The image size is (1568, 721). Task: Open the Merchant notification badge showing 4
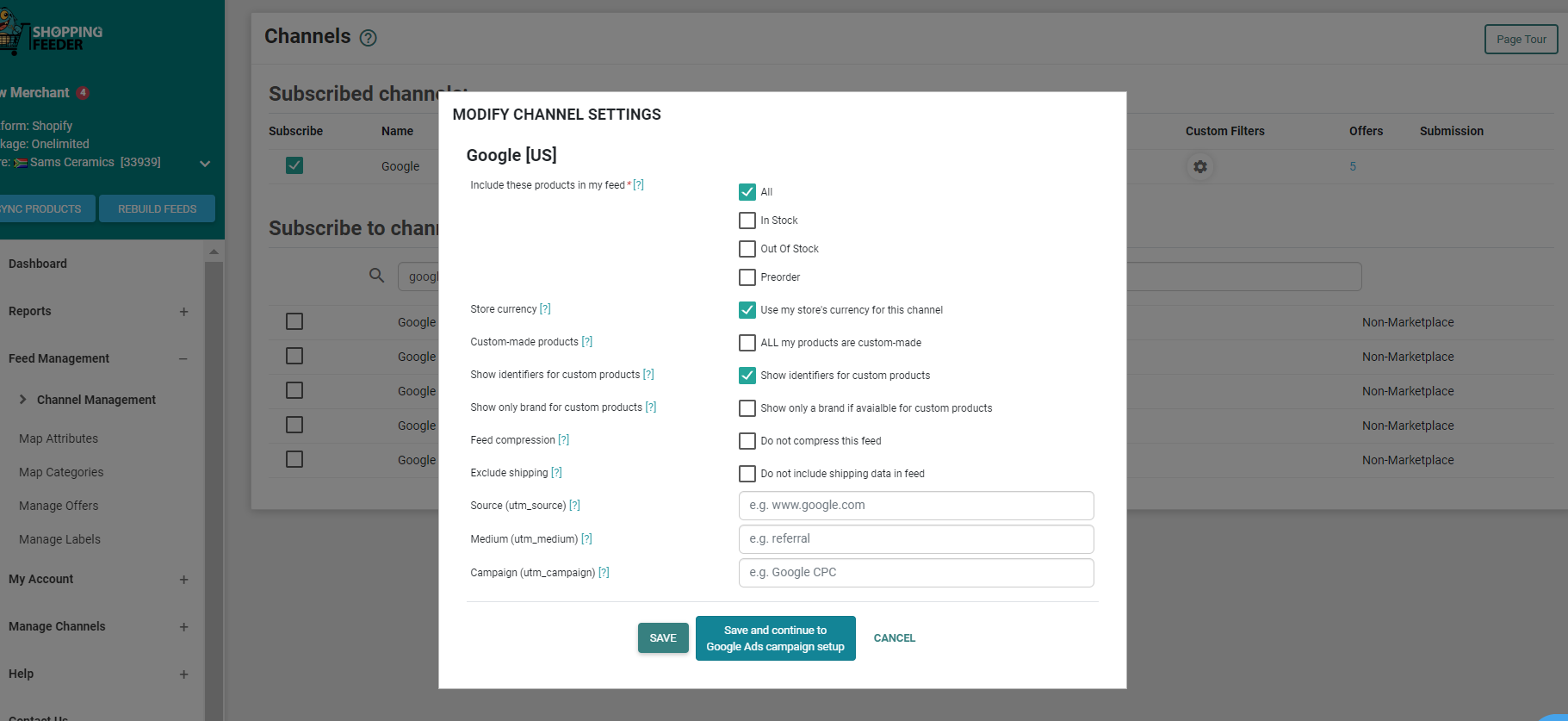83,93
